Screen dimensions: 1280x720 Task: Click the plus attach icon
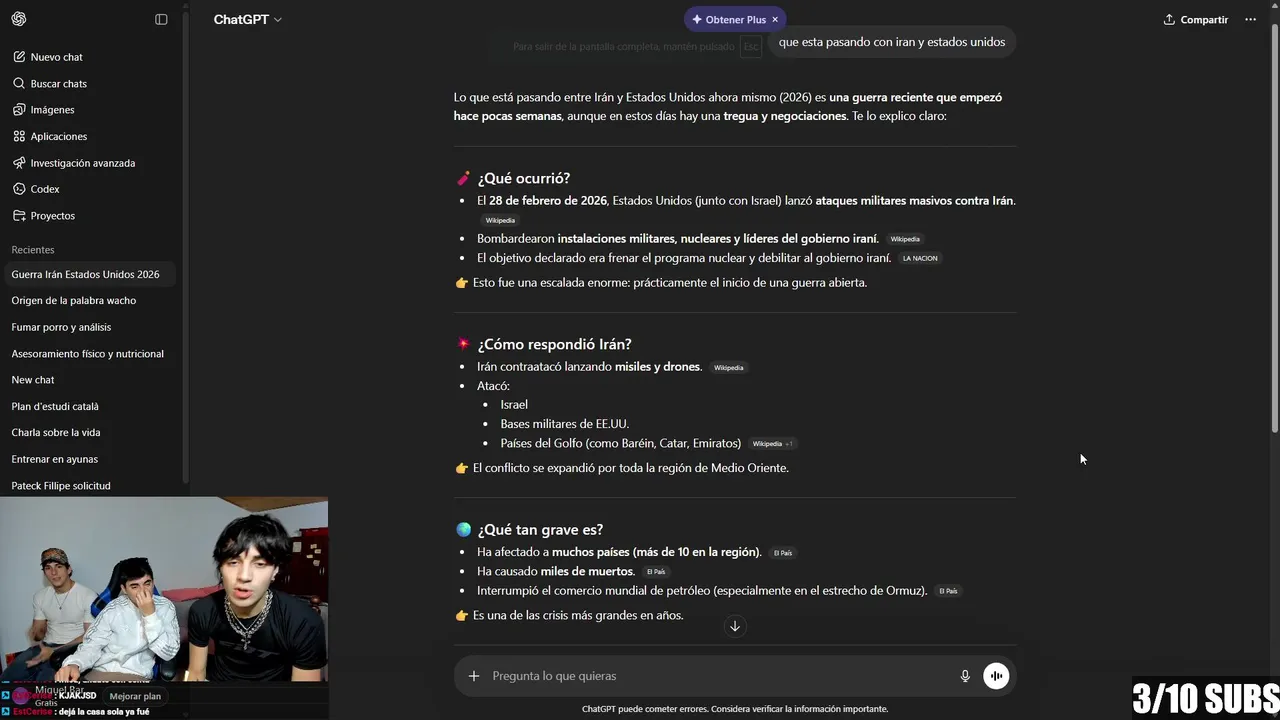point(474,676)
